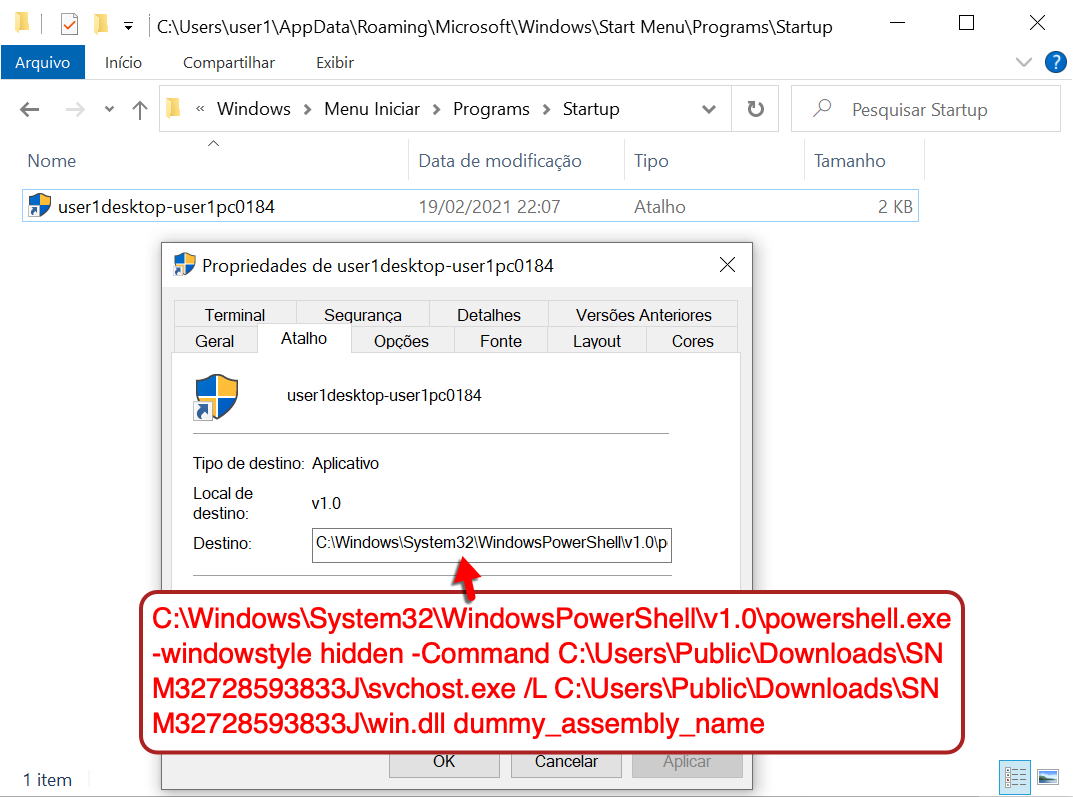Click the Pesquisar Startup search field

(x=926, y=109)
